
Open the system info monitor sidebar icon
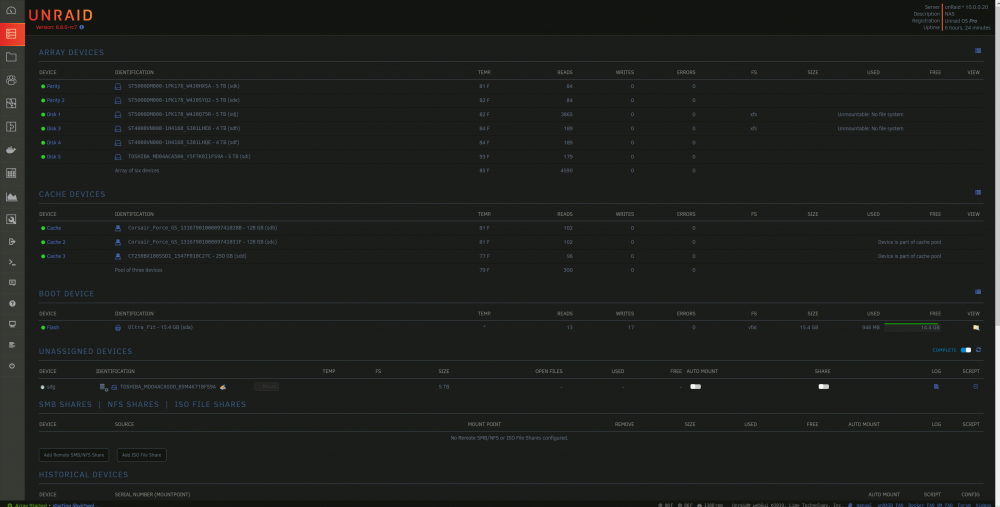click(11, 324)
